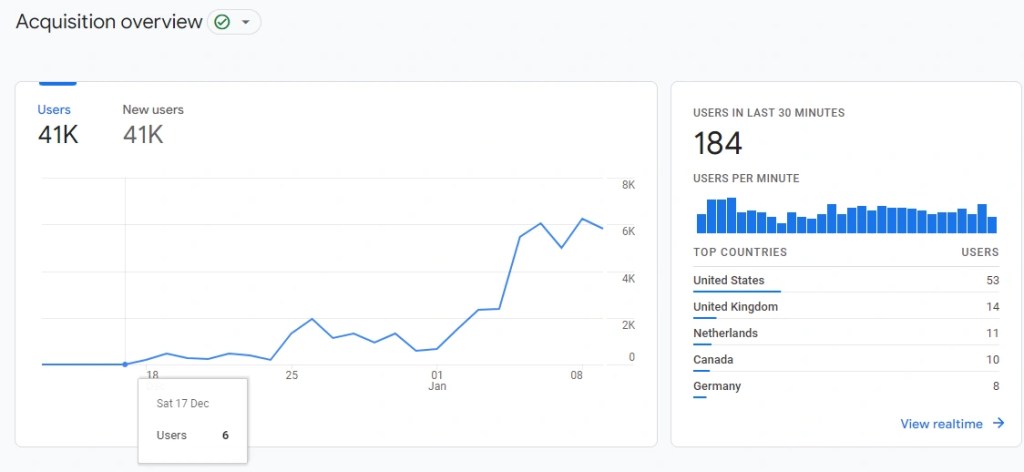Switch to the New users metric tab
Viewport: 1024px width, 472px height.
click(x=153, y=110)
